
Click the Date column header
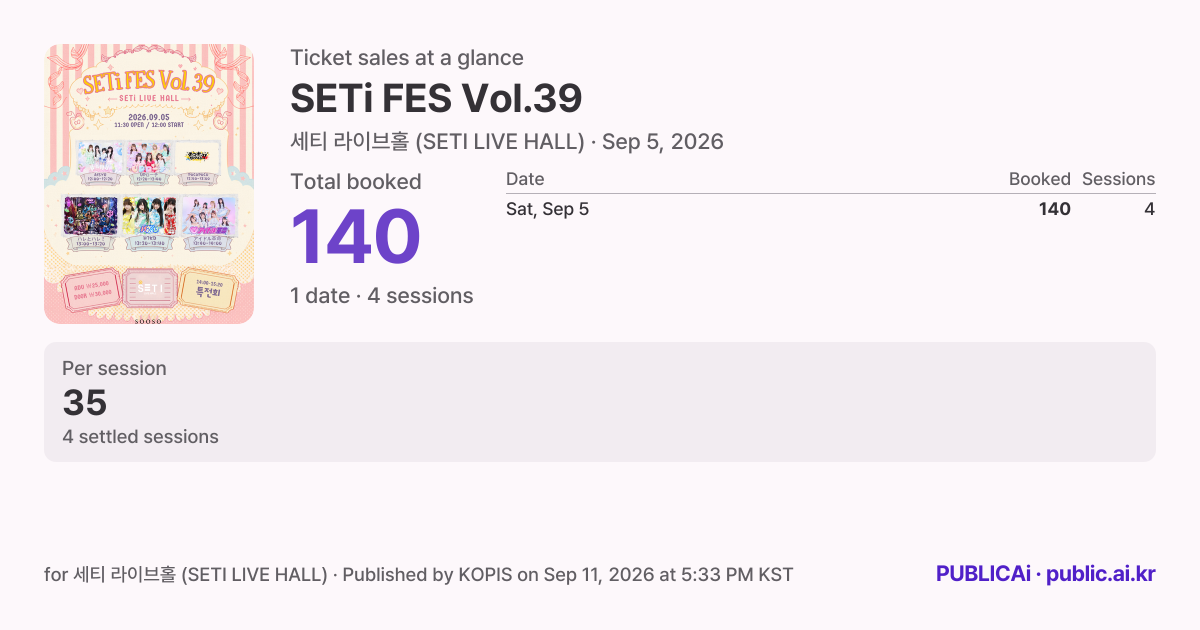click(525, 179)
